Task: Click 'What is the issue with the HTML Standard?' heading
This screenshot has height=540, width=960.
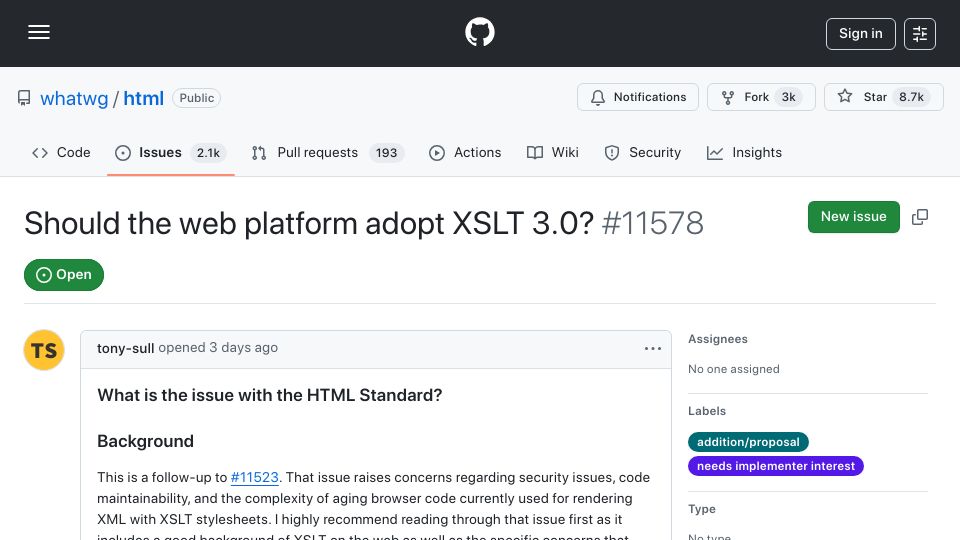Action: [x=269, y=396]
